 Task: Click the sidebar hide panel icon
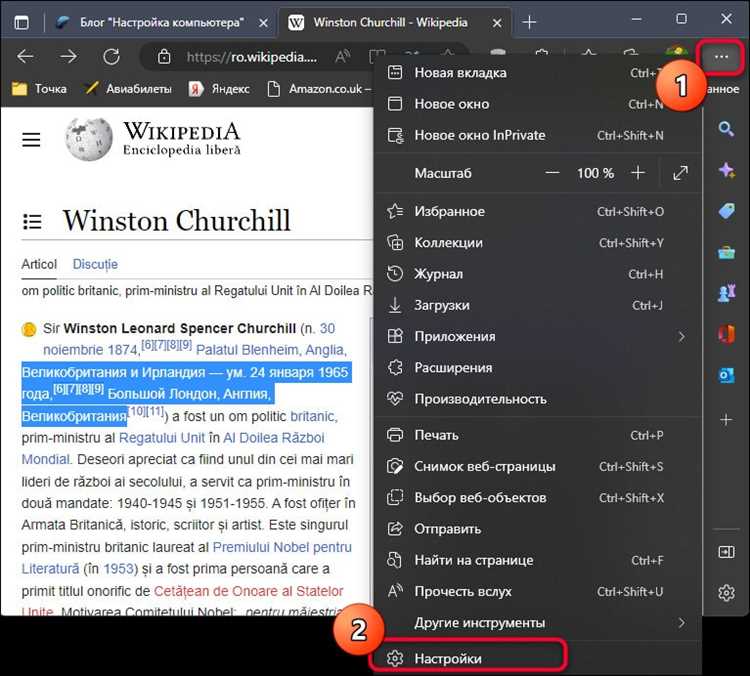pyautogui.click(x=726, y=552)
